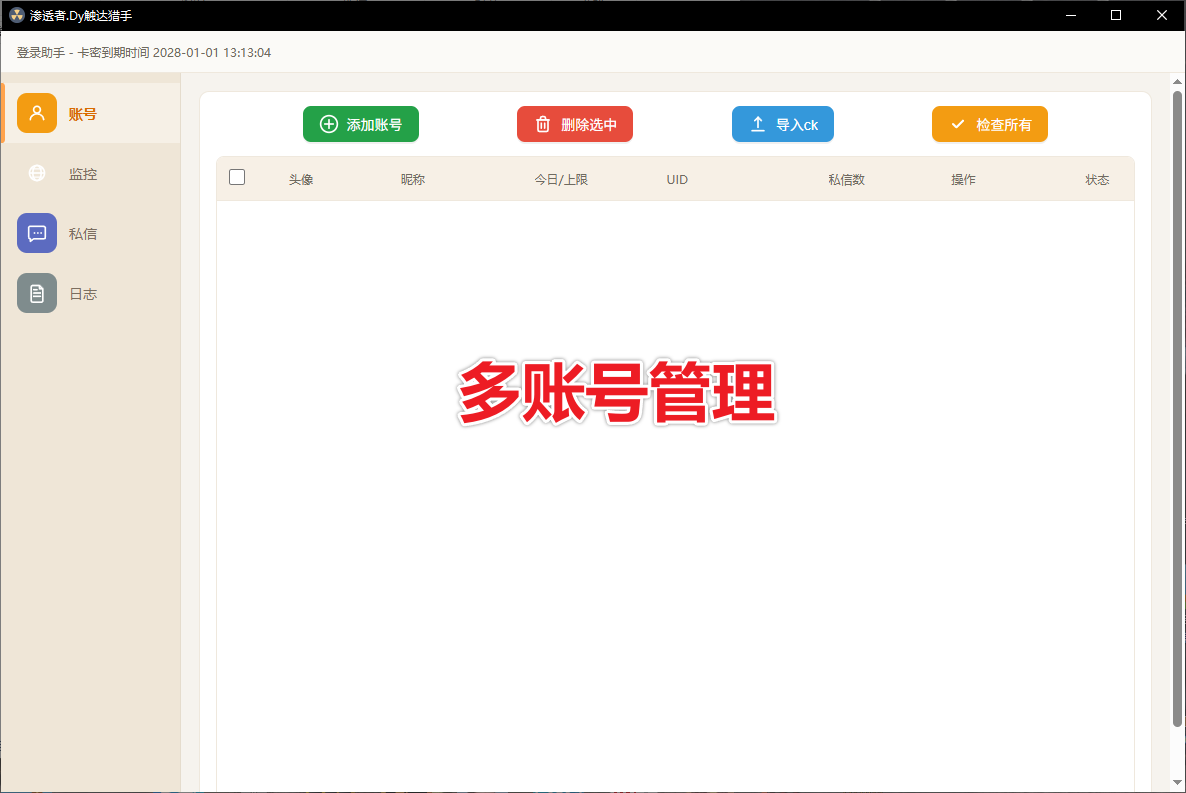Image resolution: width=1186 pixels, height=793 pixels.
Task: Tick the select-all checkbox in the table header
Action: coord(237,177)
